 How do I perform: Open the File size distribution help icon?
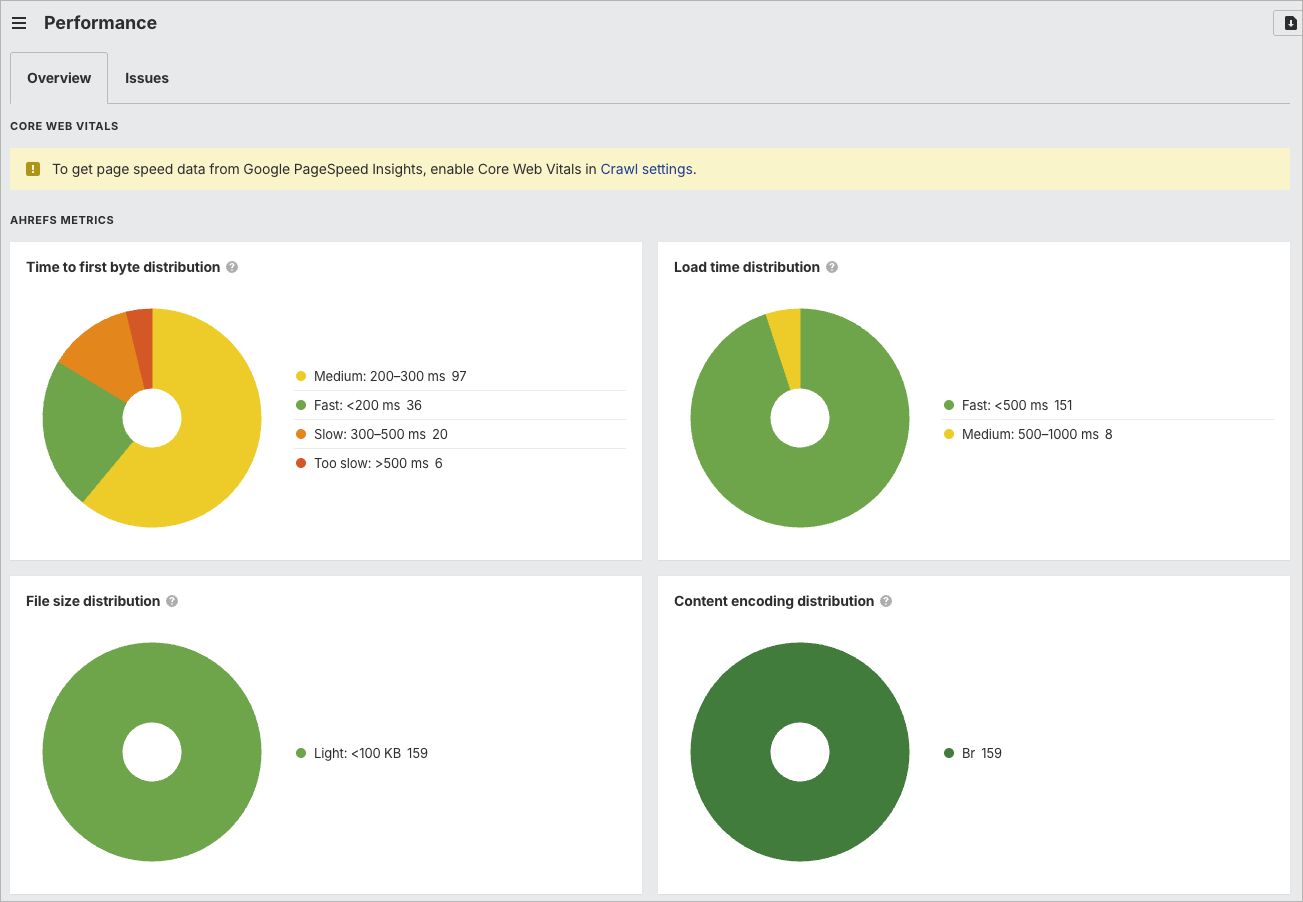tap(171, 601)
